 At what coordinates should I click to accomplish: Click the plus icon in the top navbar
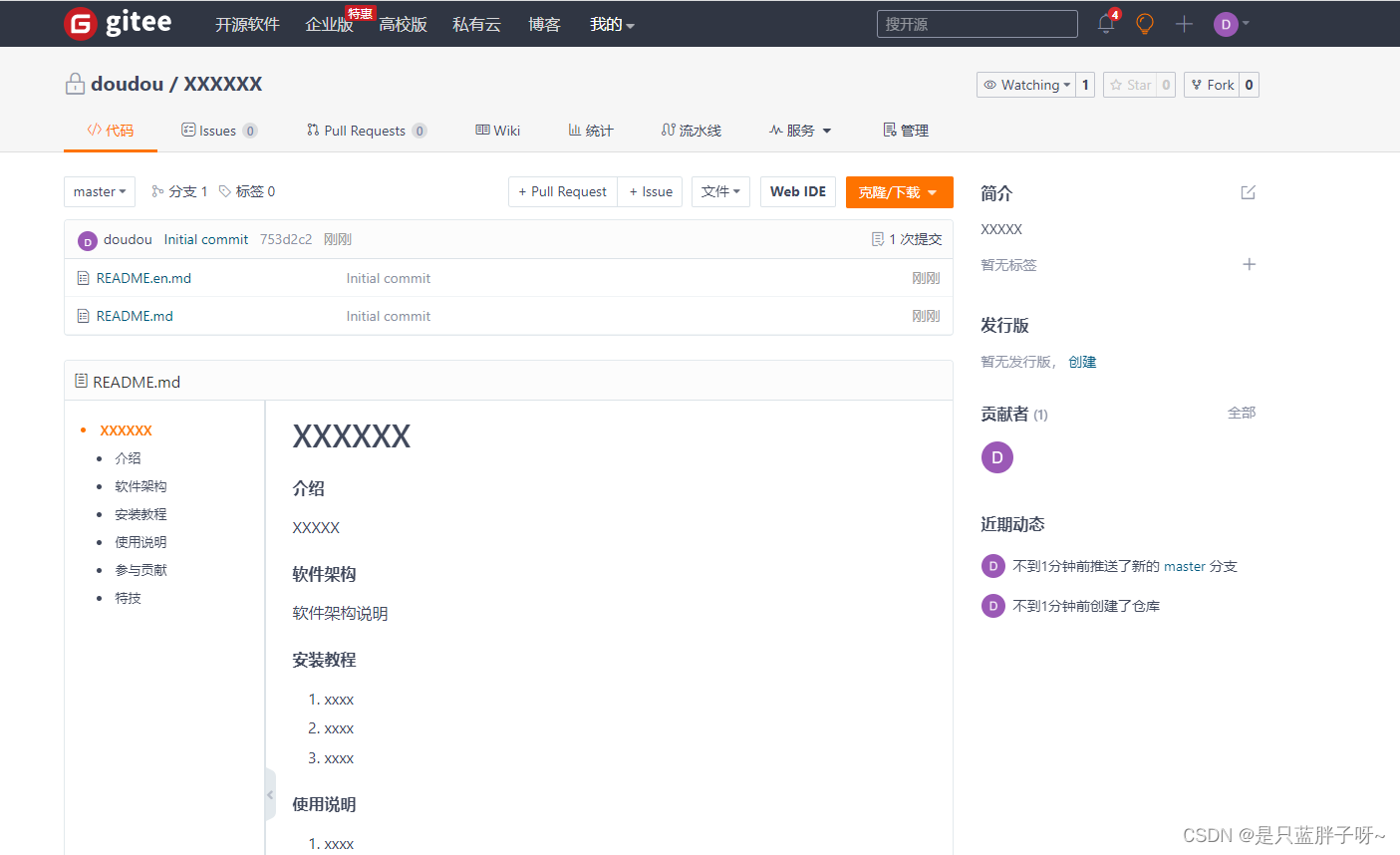[x=1184, y=24]
